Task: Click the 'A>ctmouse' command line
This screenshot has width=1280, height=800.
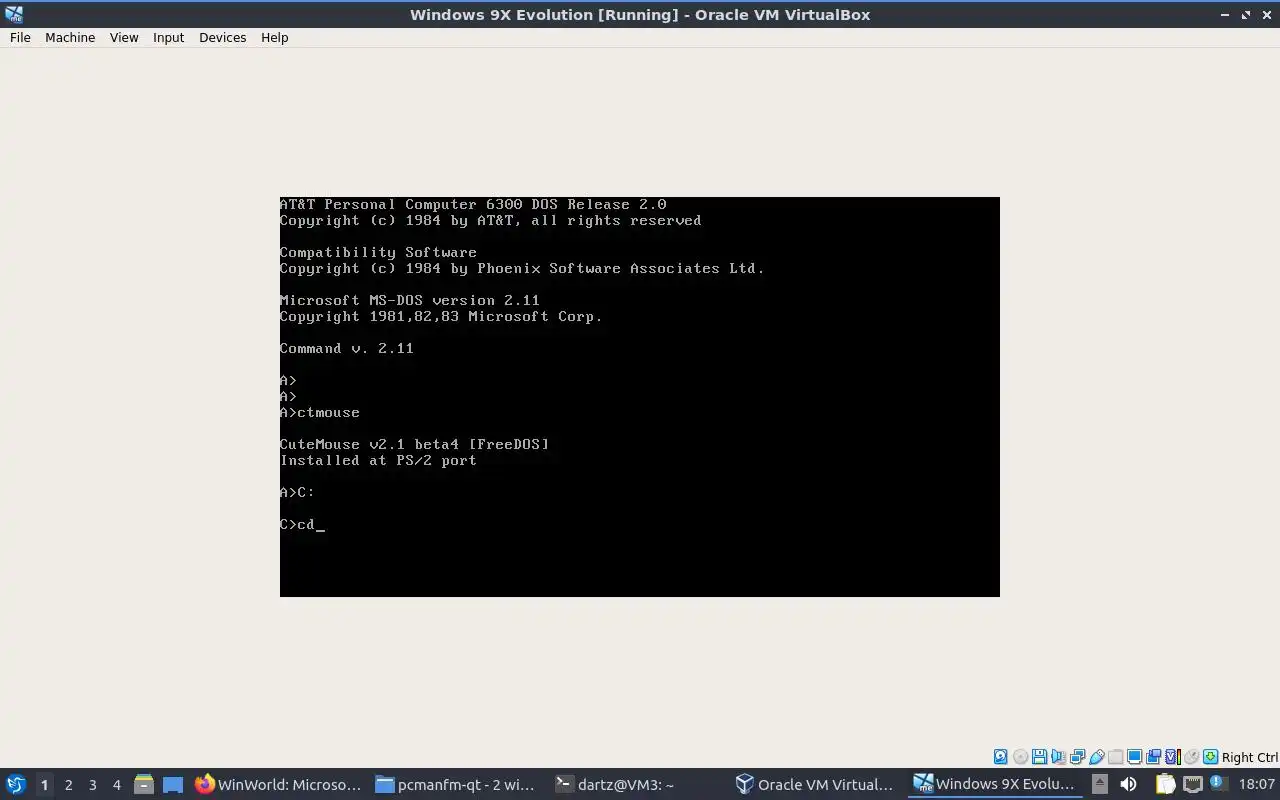Action: pyautogui.click(x=320, y=412)
